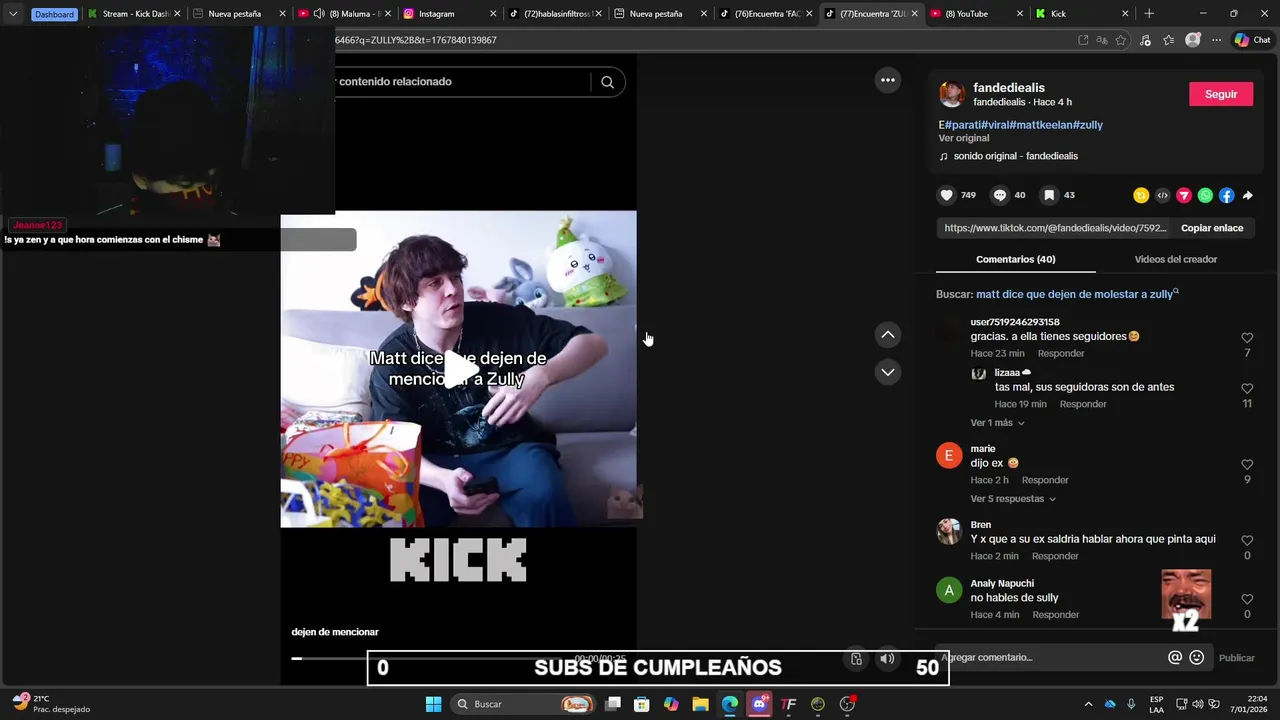Image resolution: width=1280 pixels, height=720 pixels.
Task: Share via the red send-to-friends icon
Action: pyautogui.click(x=1184, y=195)
